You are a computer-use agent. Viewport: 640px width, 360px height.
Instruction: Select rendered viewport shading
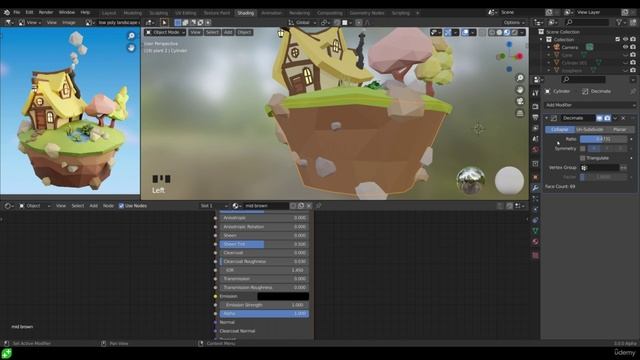514,32
